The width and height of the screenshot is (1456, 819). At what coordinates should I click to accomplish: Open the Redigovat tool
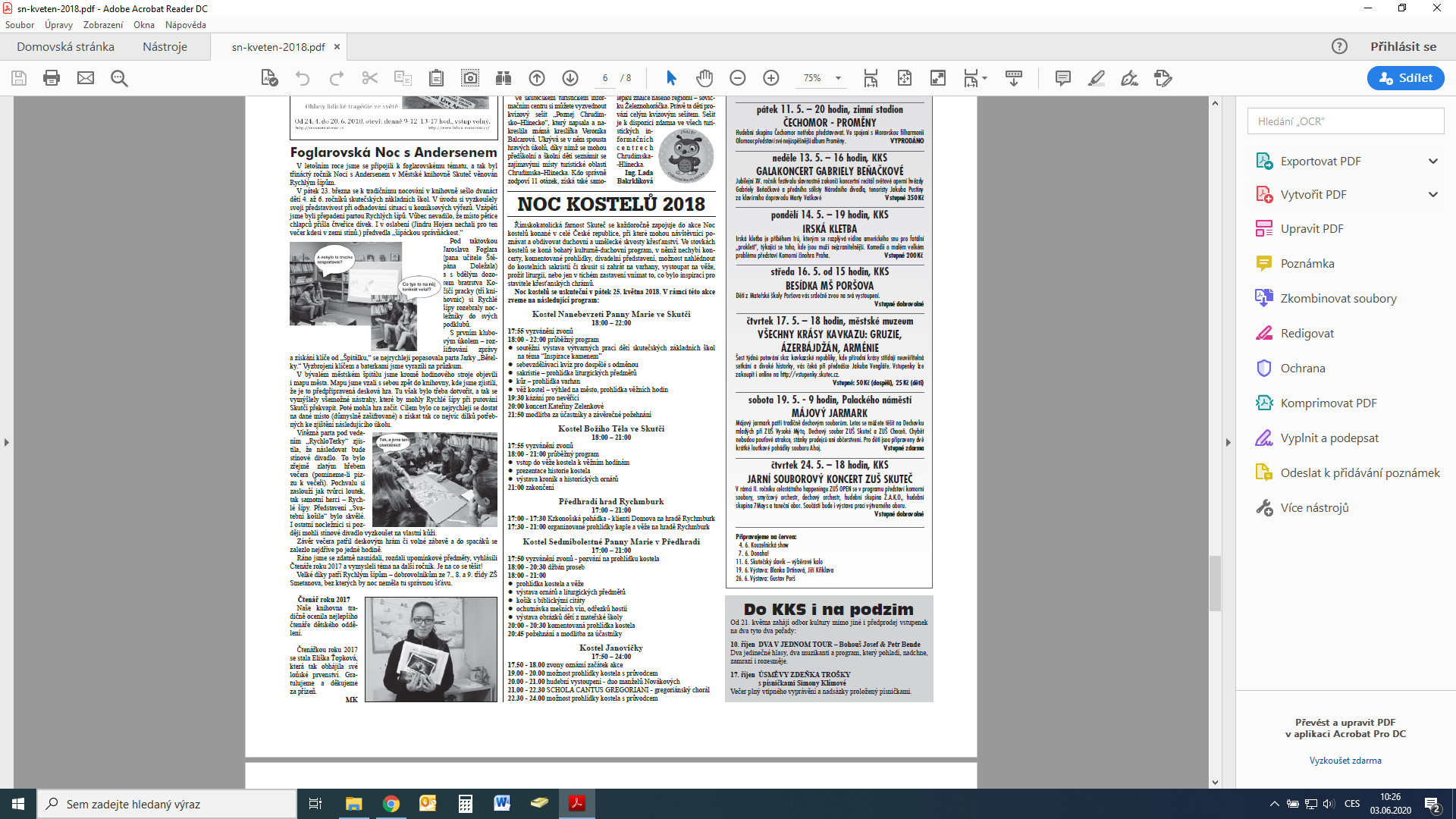1307,333
